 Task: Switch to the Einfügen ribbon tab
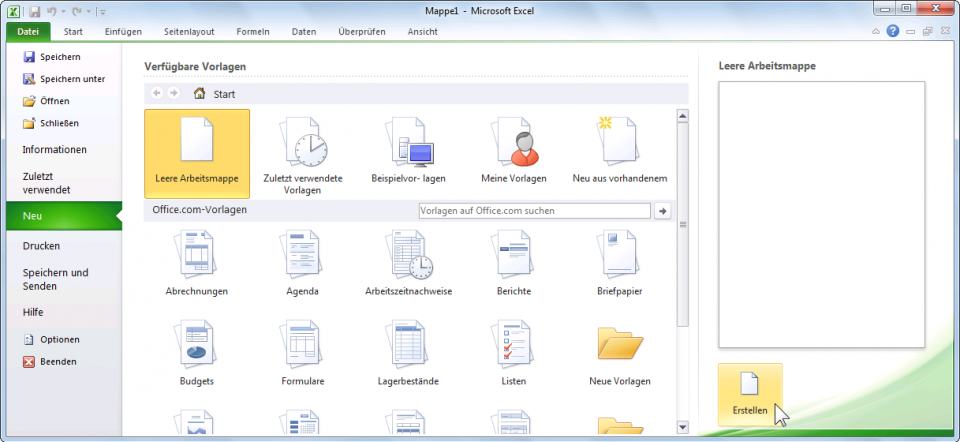coord(123,32)
